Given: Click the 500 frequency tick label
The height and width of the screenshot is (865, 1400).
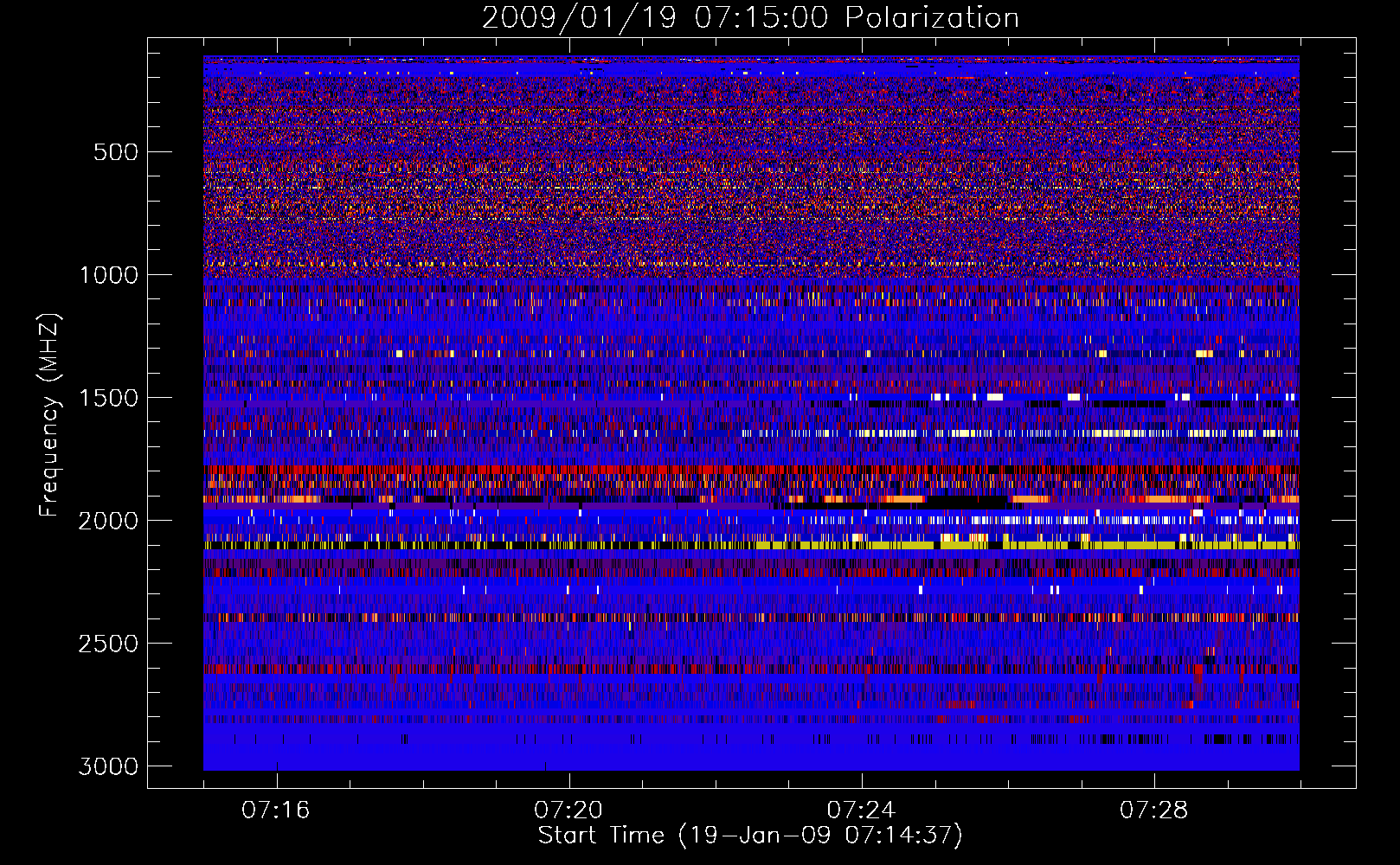Looking at the screenshot, I should pyautogui.click(x=116, y=152).
